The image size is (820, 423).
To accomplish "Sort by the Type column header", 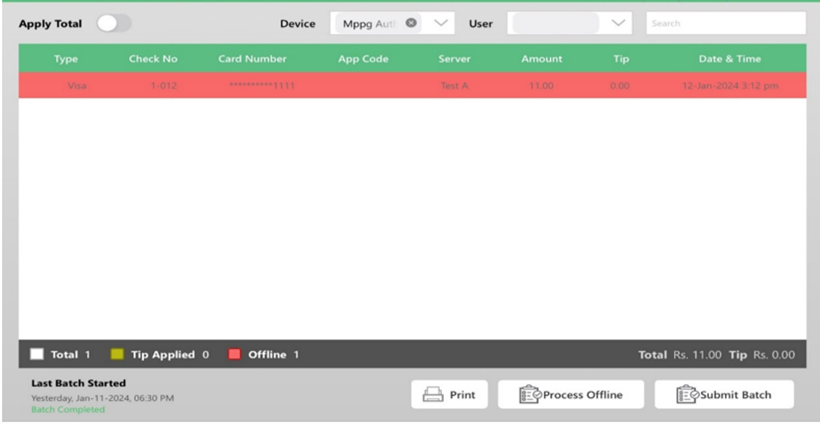I will pos(66,59).
